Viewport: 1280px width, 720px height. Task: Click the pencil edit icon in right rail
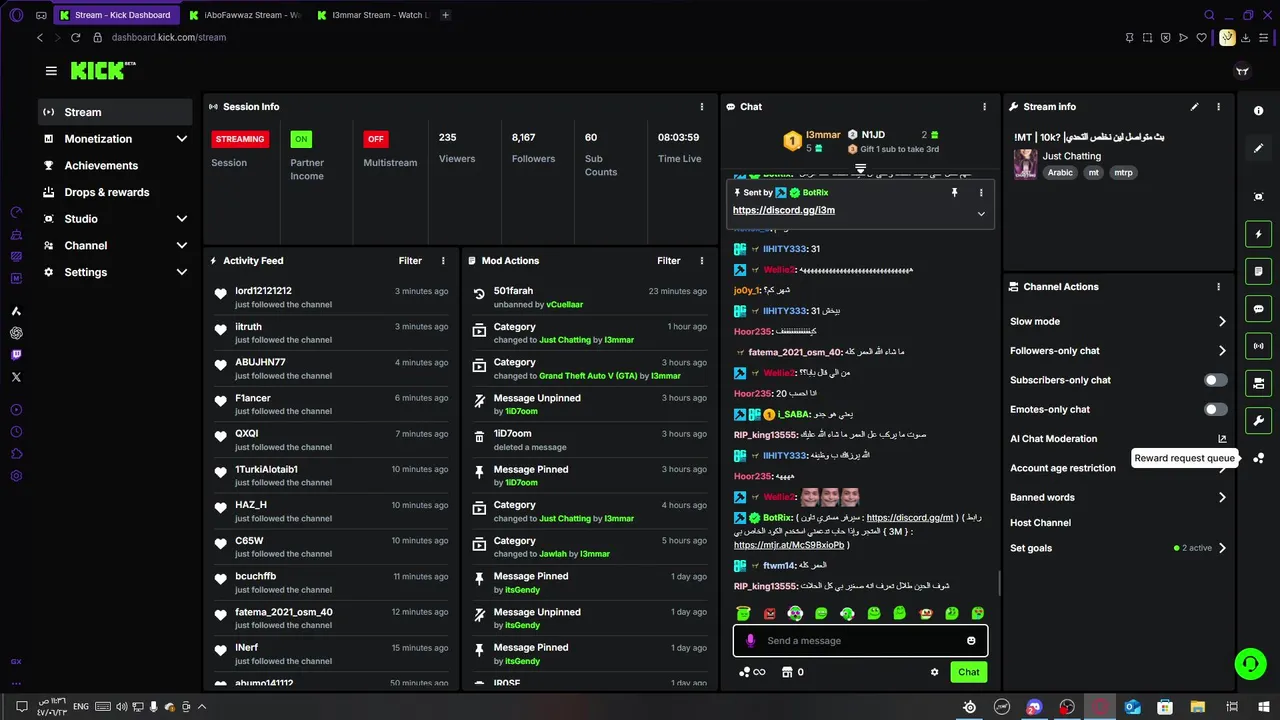pos(1259,148)
